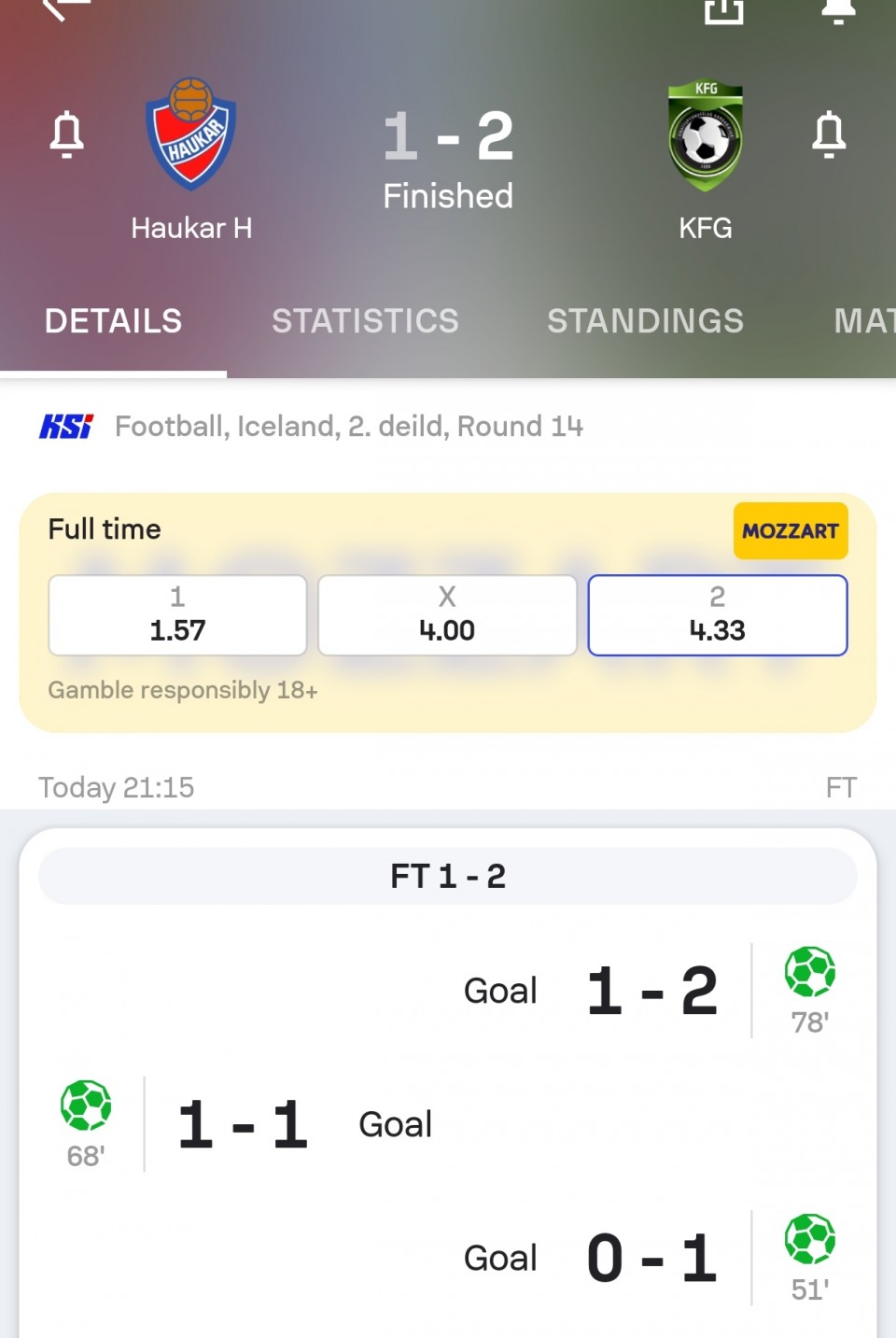Tap the back arrow icon
The width and height of the screenshot is (896, 1338).
[x=67, y=7]
